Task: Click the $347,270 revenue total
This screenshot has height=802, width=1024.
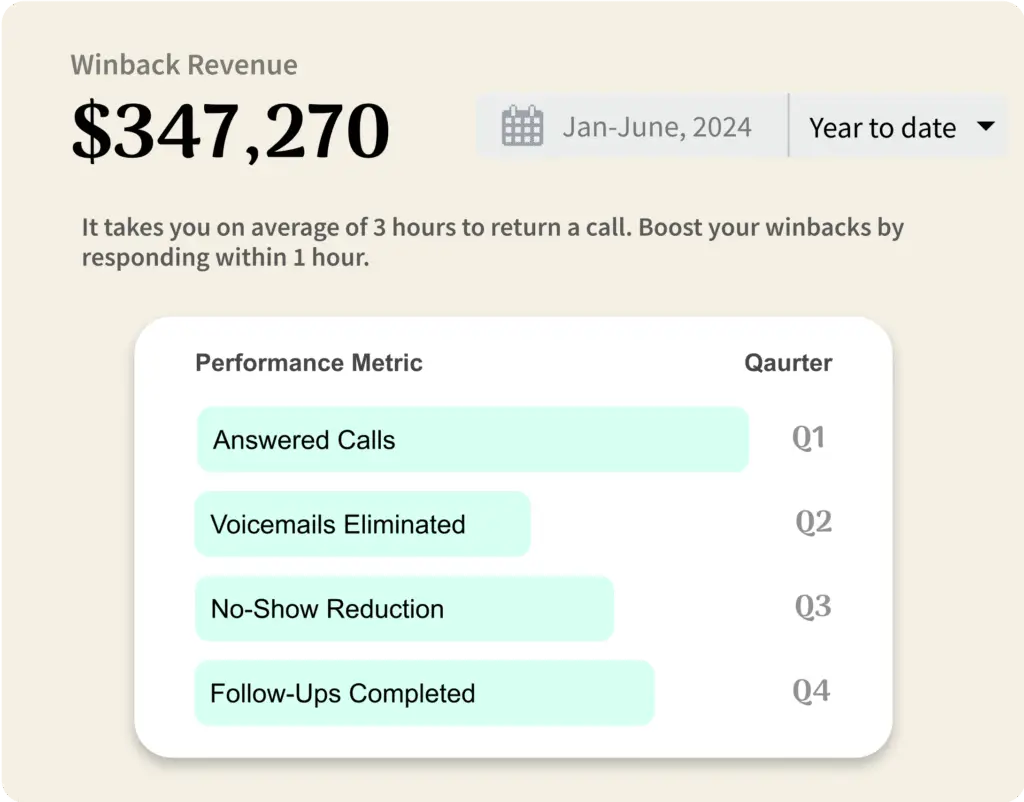Action: pos(230,130)
